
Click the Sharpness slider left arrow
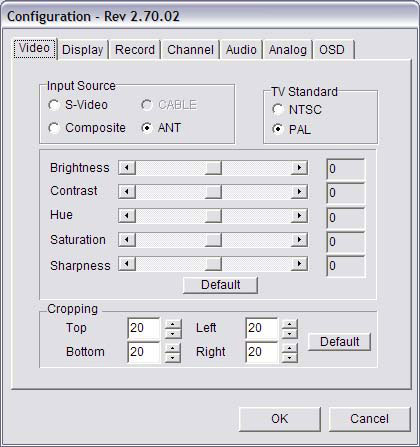click(x=127, y=264)
